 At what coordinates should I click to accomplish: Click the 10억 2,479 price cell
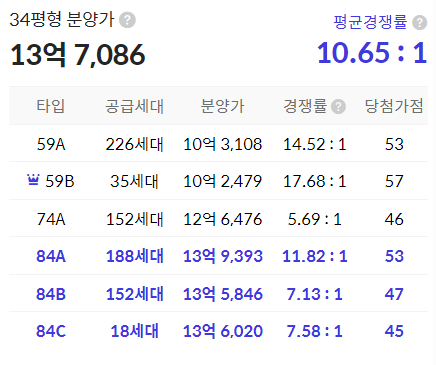coord(223,181)
